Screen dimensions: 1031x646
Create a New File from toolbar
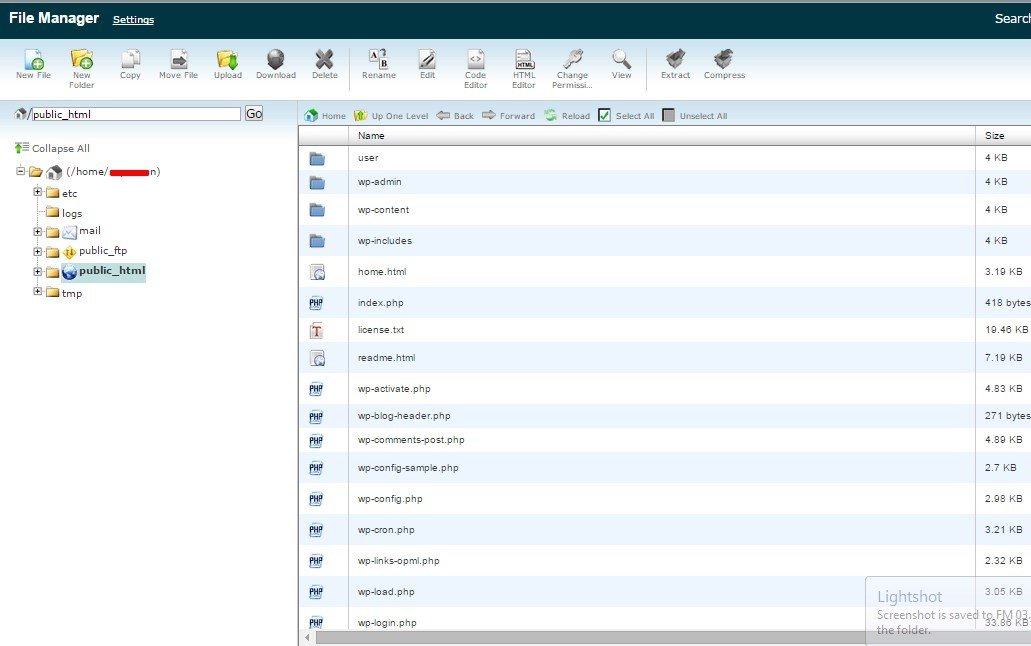(x=34, y=64)
